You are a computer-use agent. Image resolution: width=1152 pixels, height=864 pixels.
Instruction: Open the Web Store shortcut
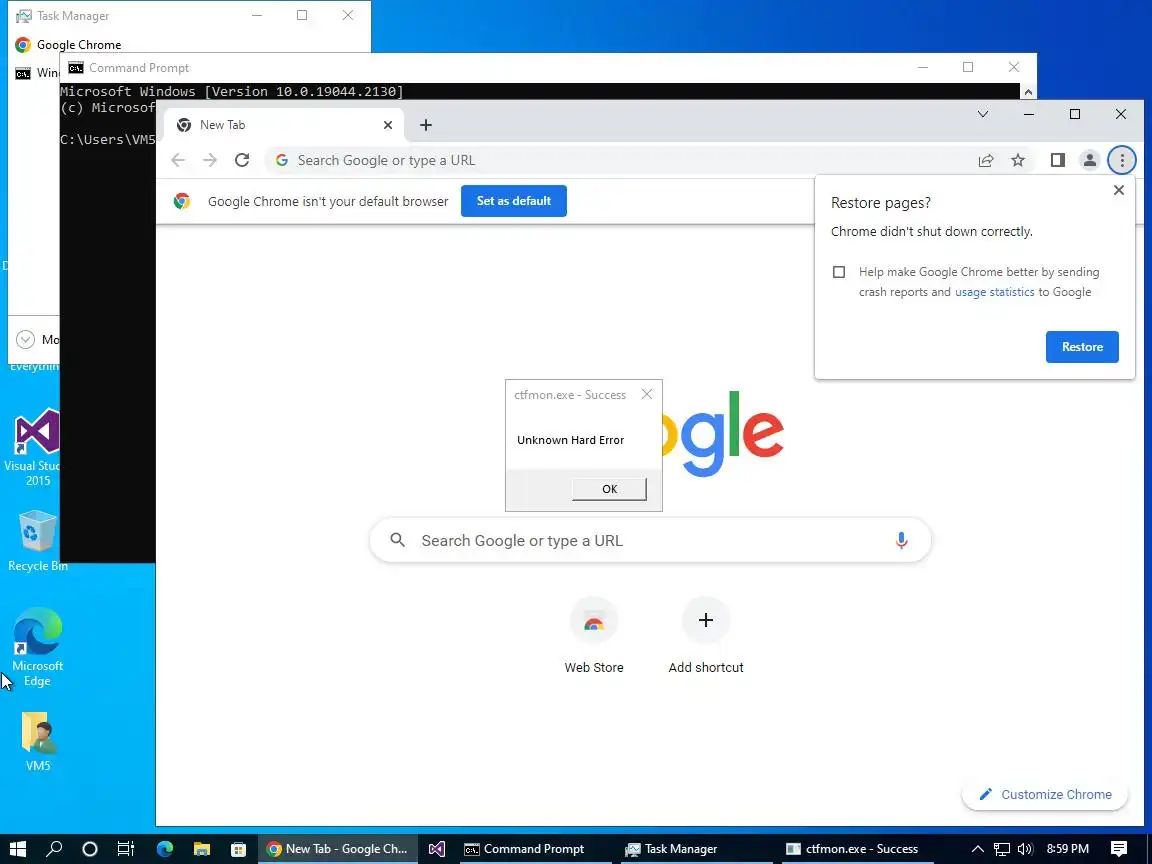[x=594, y=636]
